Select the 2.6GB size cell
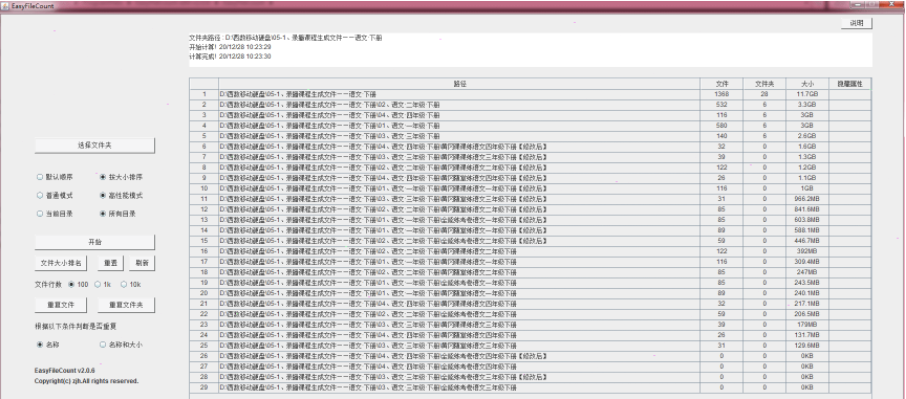Viewport: 906px width, 399px height. 807,136
